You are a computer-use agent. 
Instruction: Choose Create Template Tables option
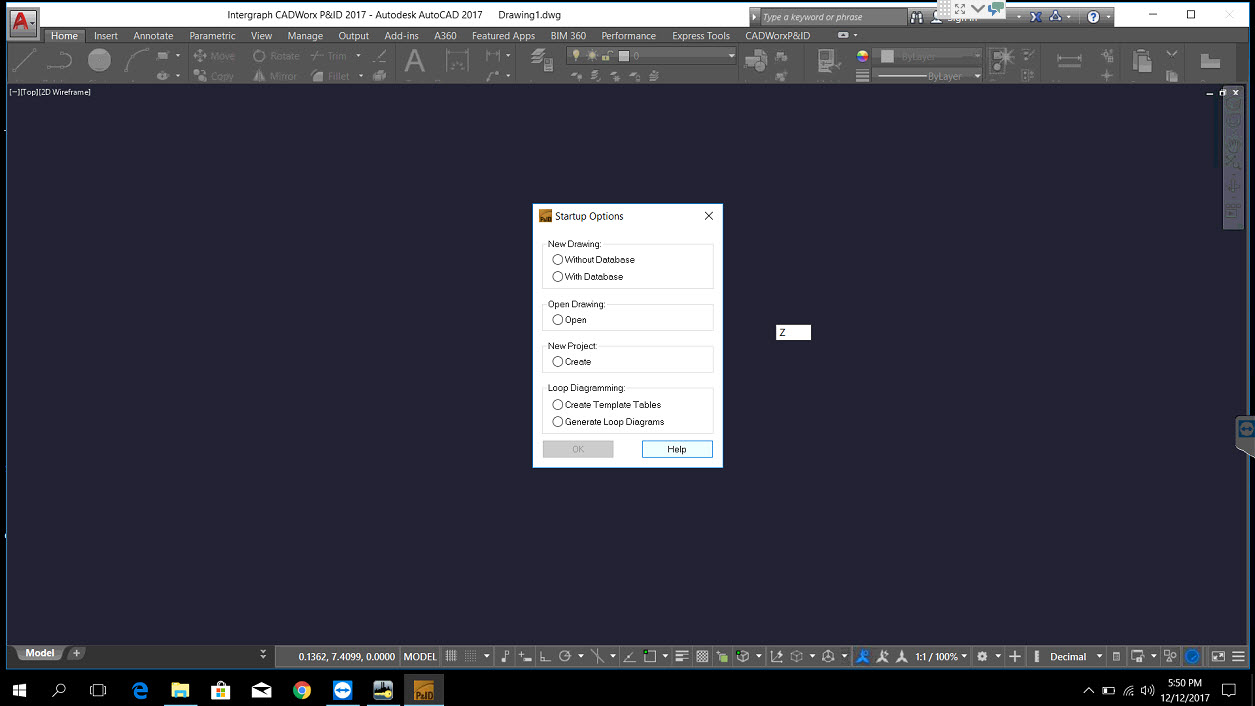click(558, 405)
